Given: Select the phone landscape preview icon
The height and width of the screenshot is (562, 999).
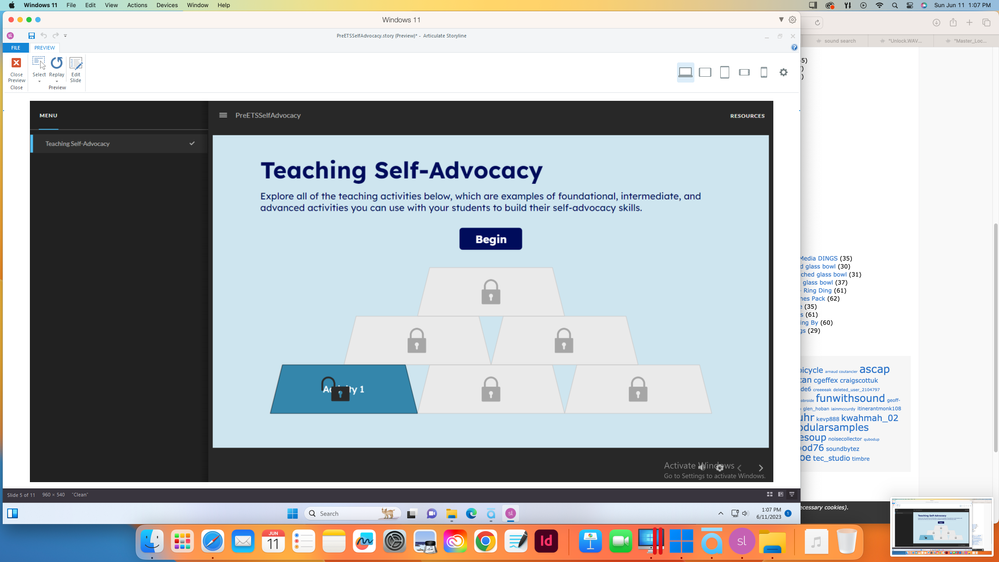Looking at the screenshot, I should (744, 72).
